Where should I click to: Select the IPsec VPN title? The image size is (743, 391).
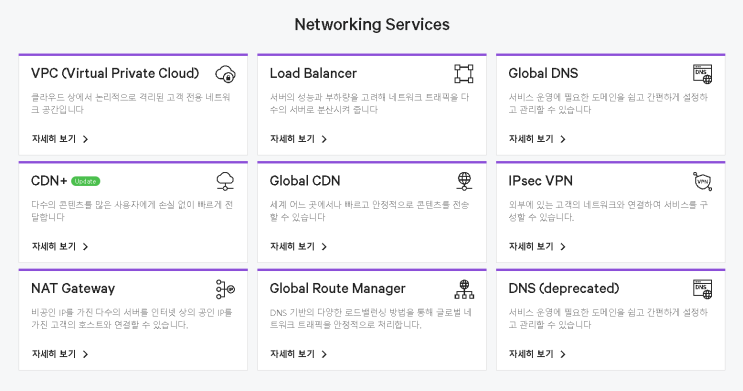click(x=541, y=181)
